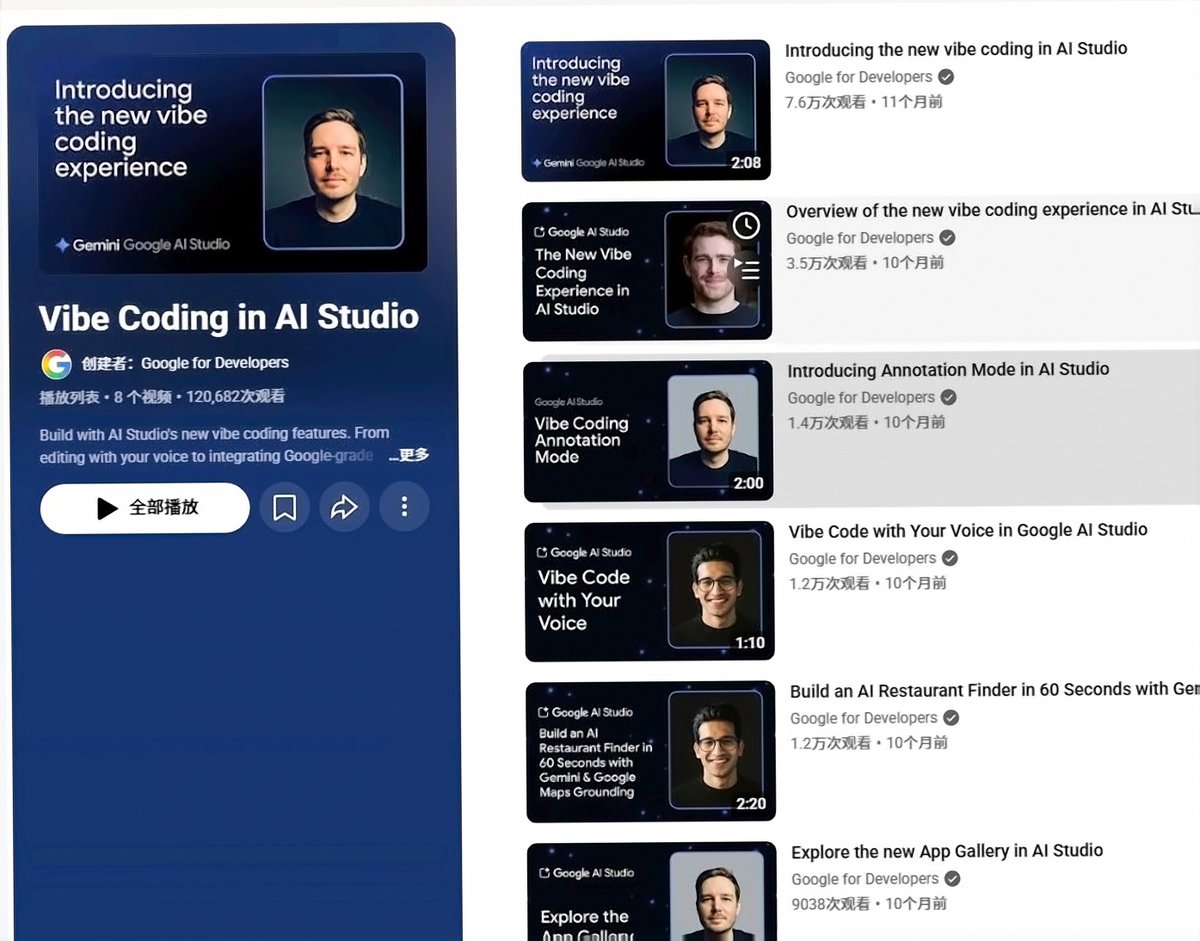This screenshot has height=941, width=1200.
Task: Click Watch later clock icon on Overview thumbnail
Action: click(x=746, y=225)
